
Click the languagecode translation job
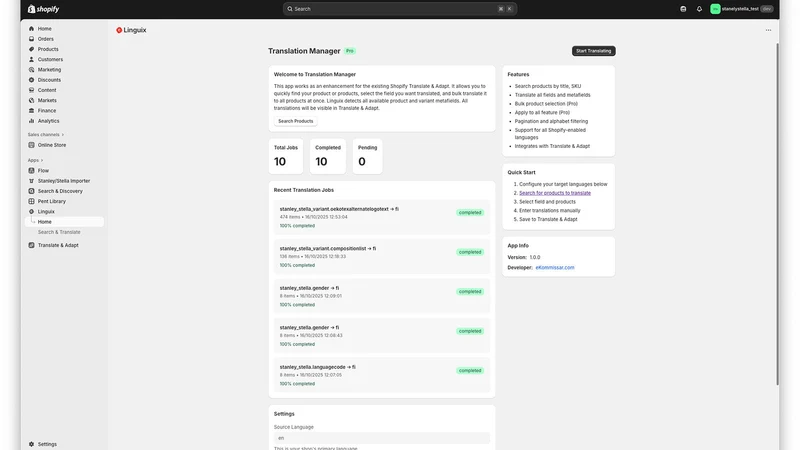(x=382, y=375)
